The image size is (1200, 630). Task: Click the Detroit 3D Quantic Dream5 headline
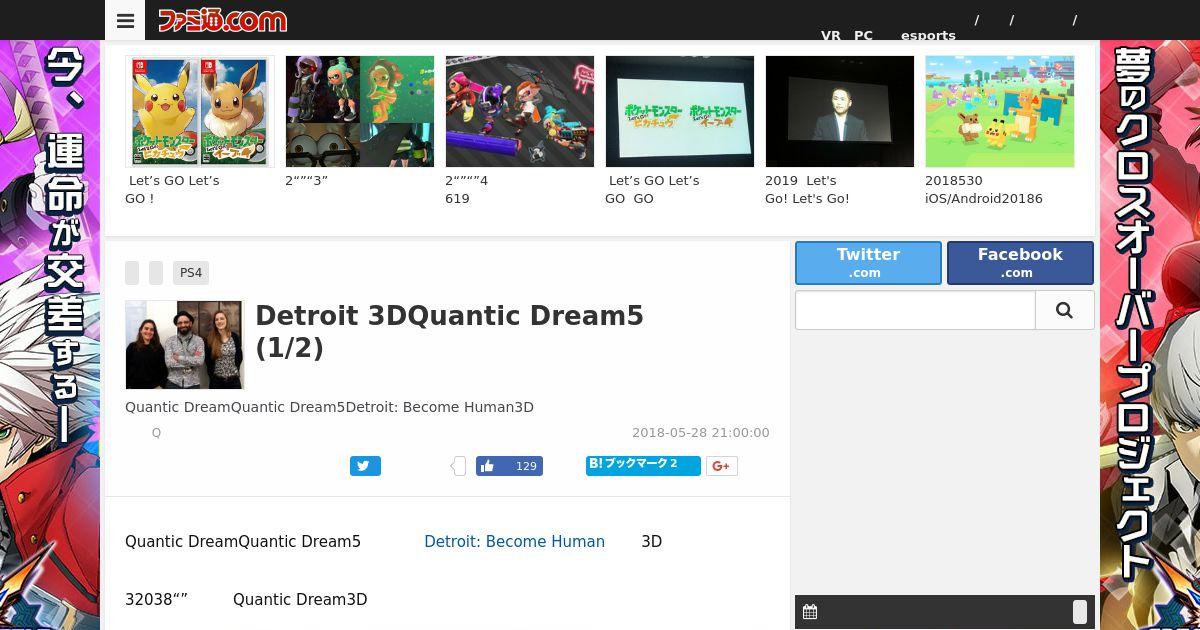tap(450, 331)
